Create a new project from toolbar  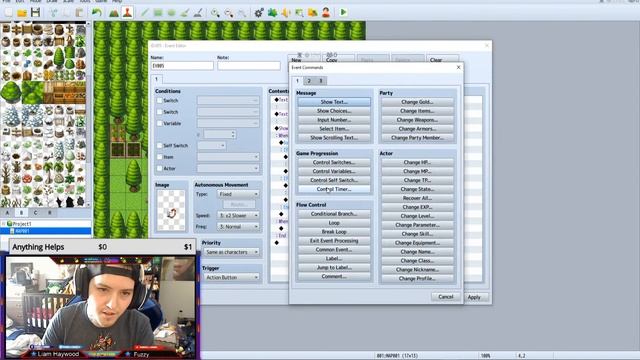point(8,13)
